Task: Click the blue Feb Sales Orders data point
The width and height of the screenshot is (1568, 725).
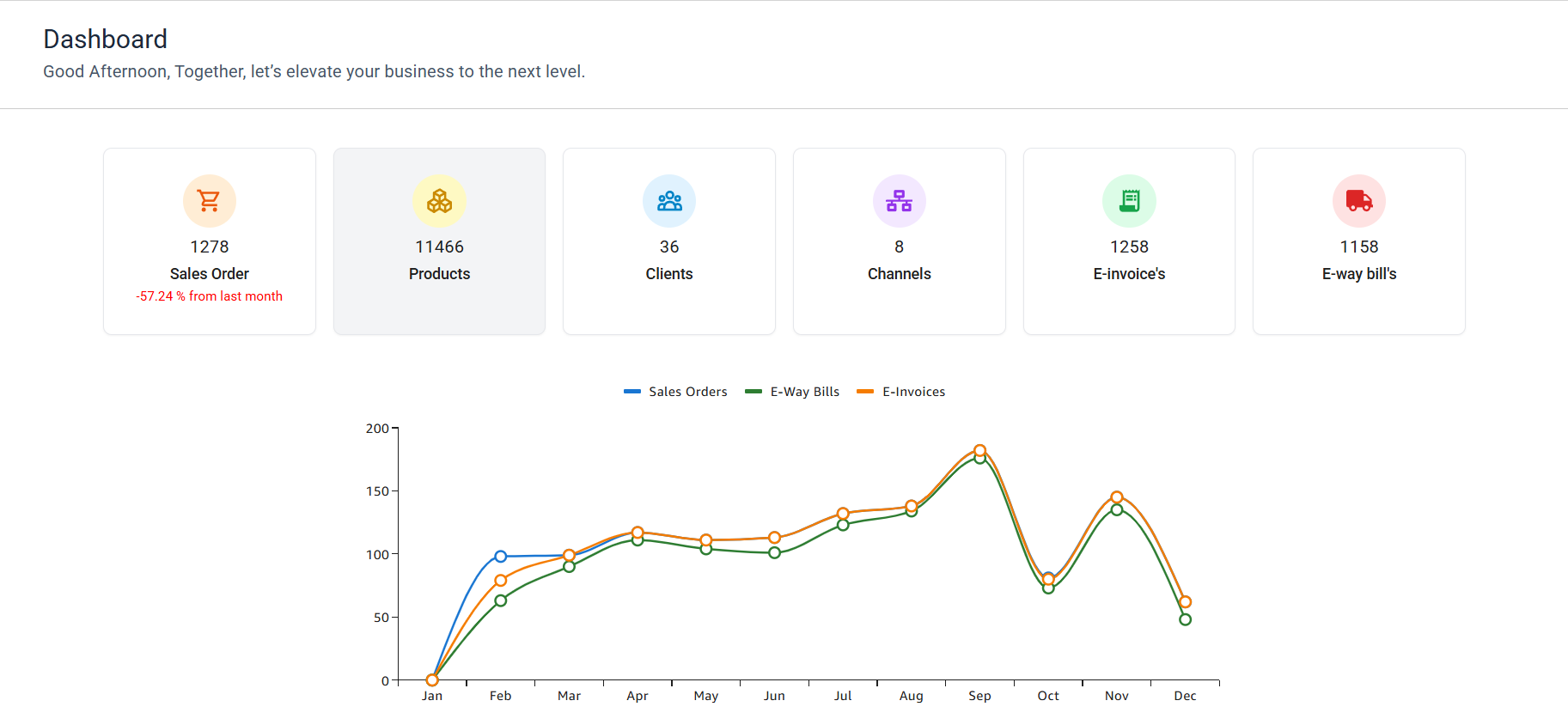Action: (501, 557)
